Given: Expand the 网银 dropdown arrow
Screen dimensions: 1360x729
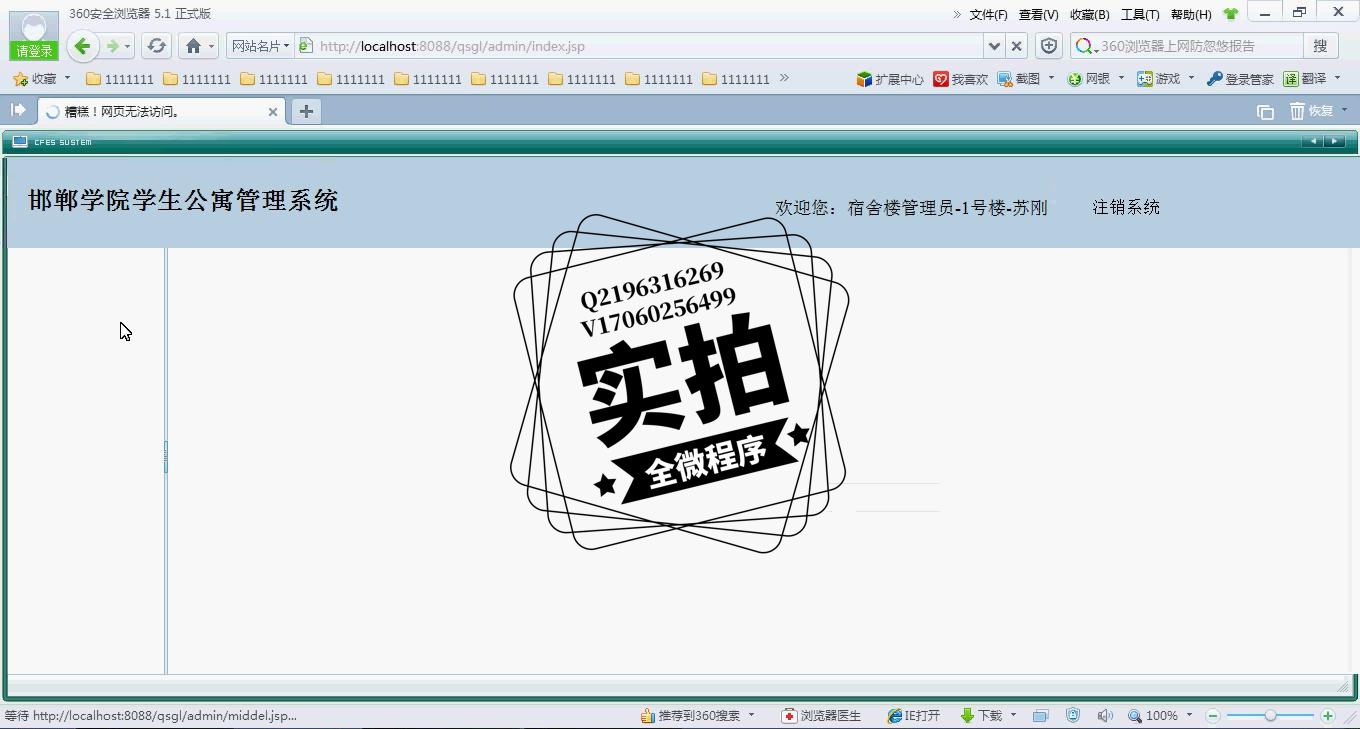Looking at the screenshot, I should click(1121, 78).
